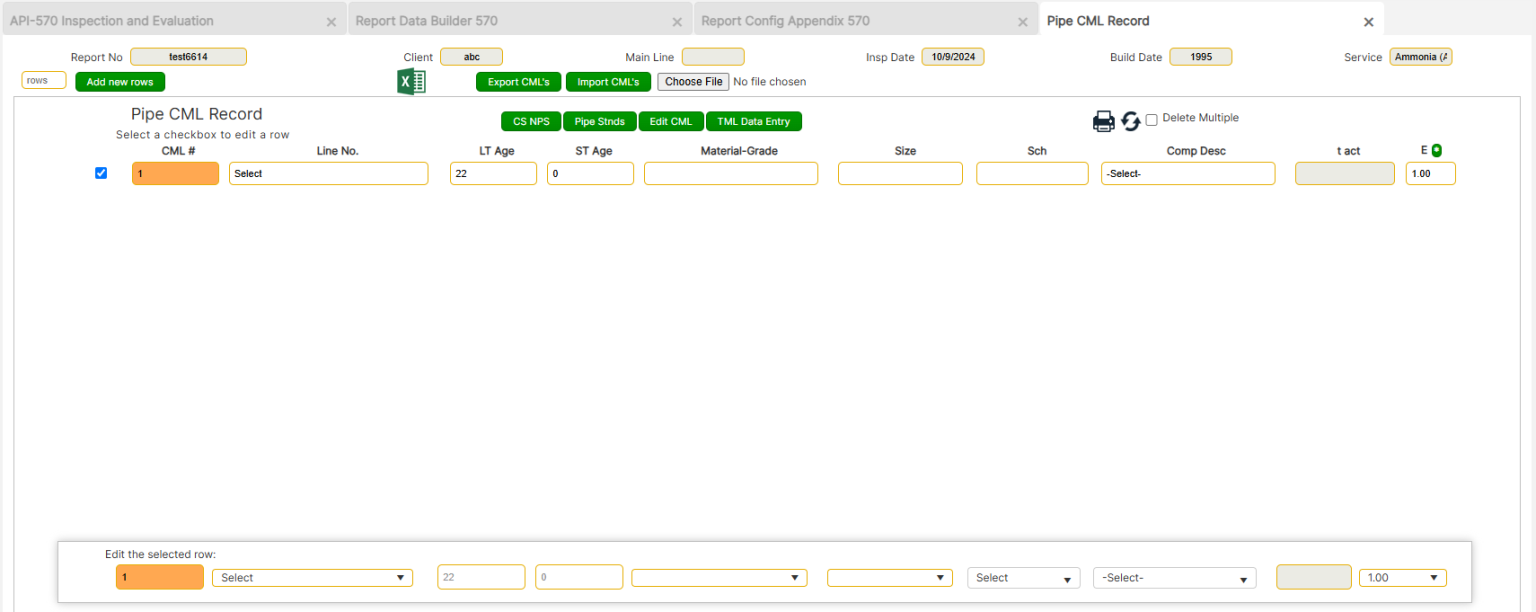Click the Export CML's button
Viewport: 1536px width, 612px height.
tap(518, 81)
